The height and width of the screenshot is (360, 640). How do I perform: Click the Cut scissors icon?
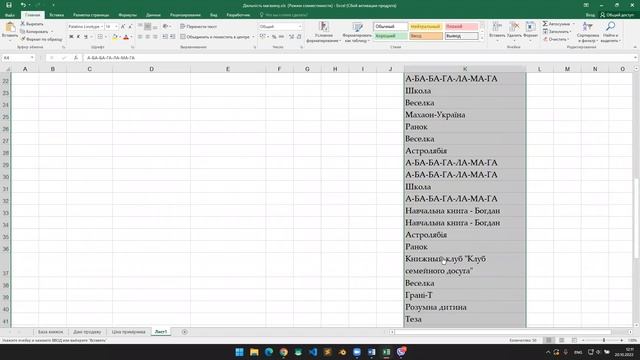23,24
